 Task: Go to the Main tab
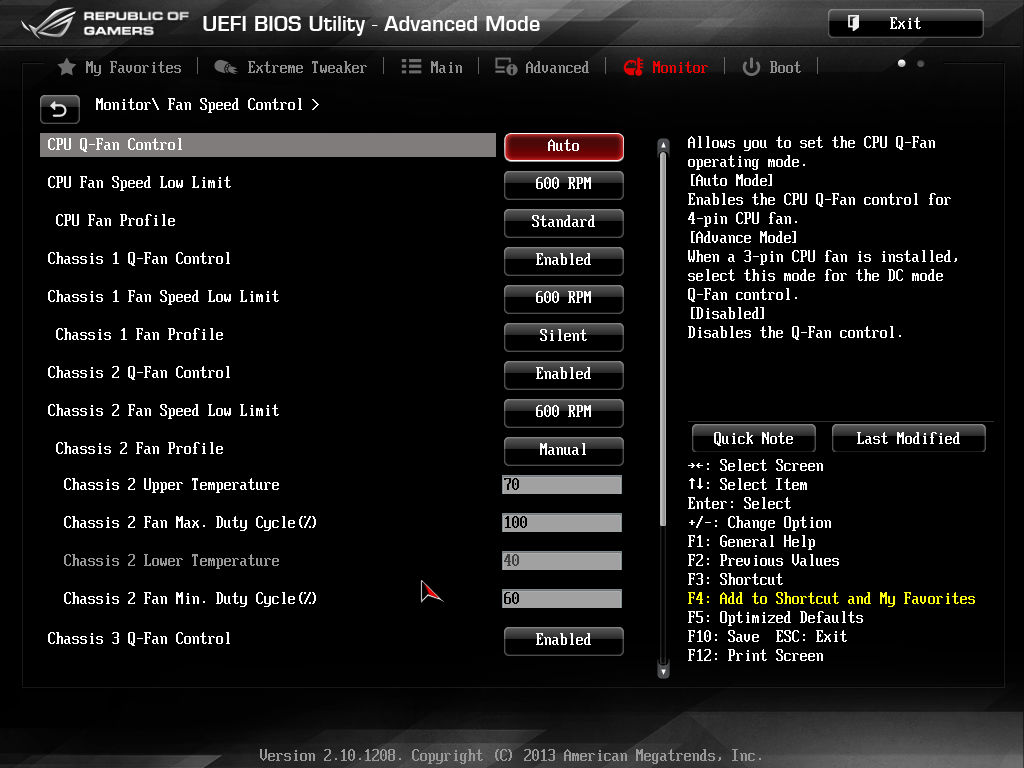coord(432,67)
